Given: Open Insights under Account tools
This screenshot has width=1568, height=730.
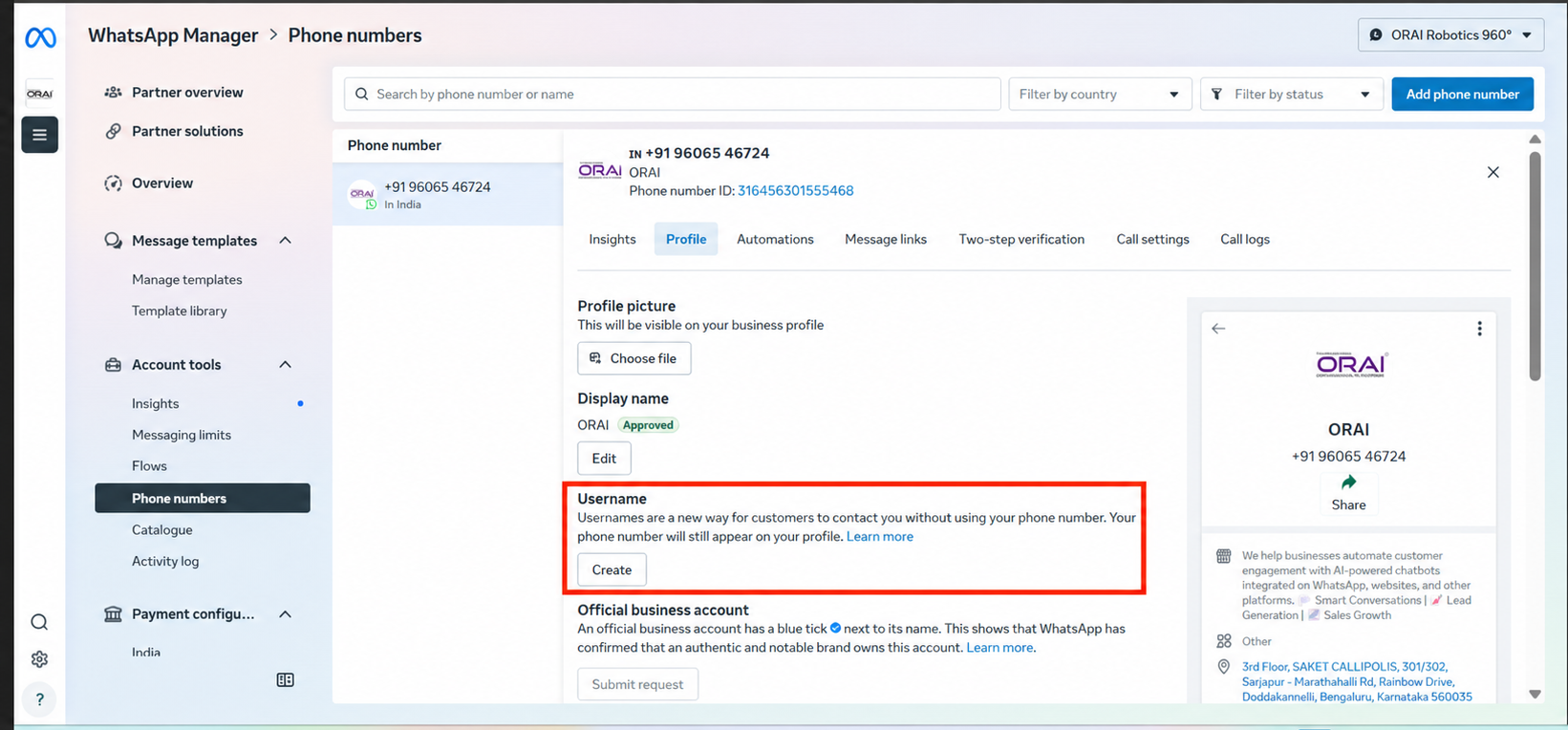Looking at the screenshot, I should click(156, 404).
